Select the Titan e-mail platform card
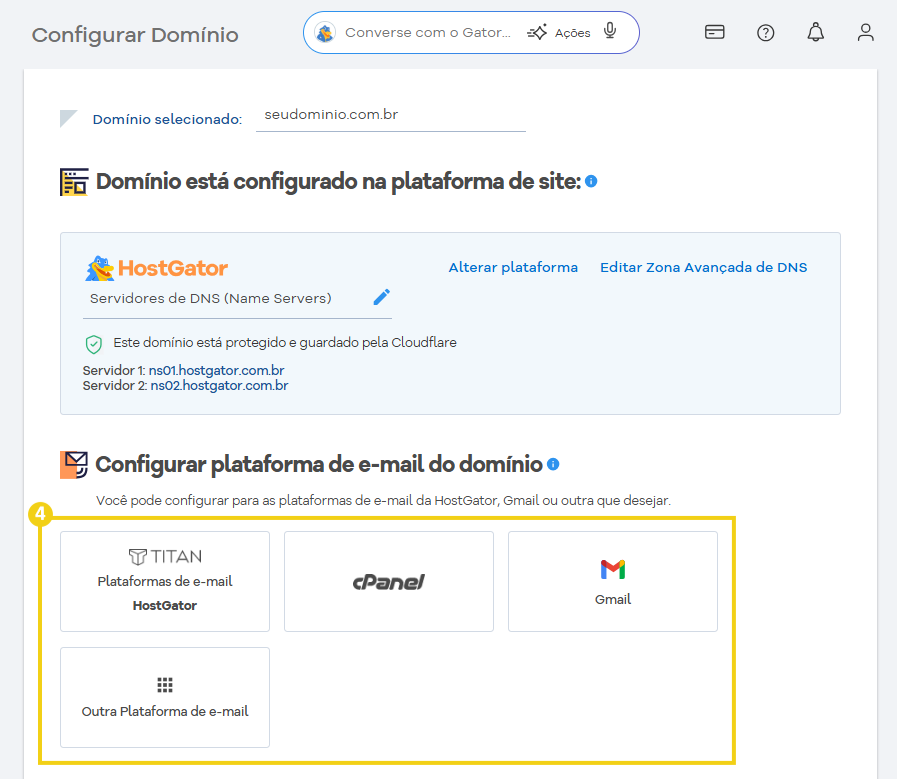 pos(164,581)
